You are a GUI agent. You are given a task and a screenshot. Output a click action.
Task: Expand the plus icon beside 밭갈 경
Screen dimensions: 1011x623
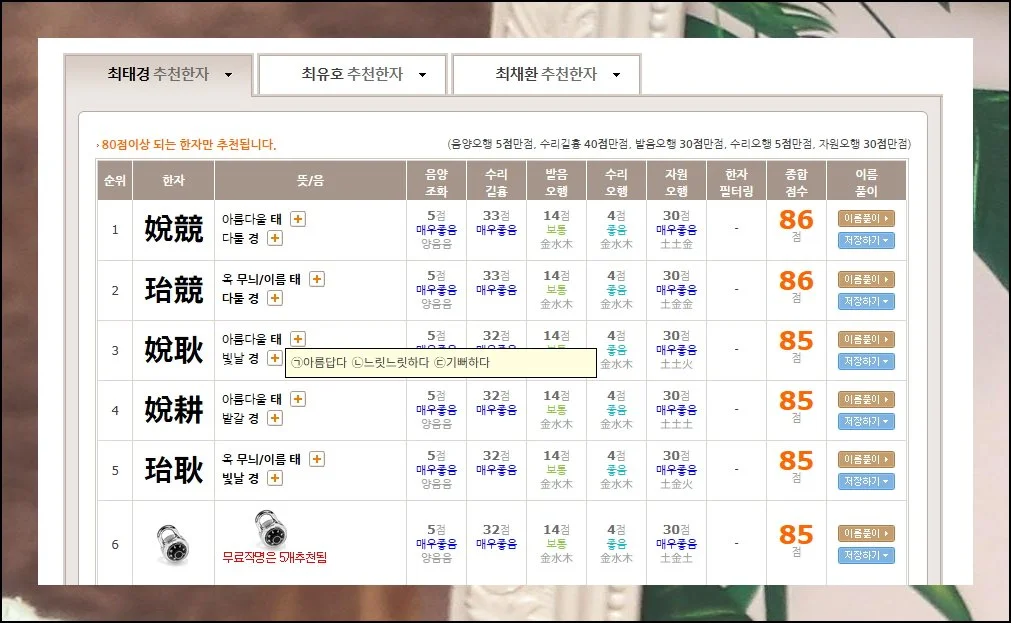pos(275,418)
